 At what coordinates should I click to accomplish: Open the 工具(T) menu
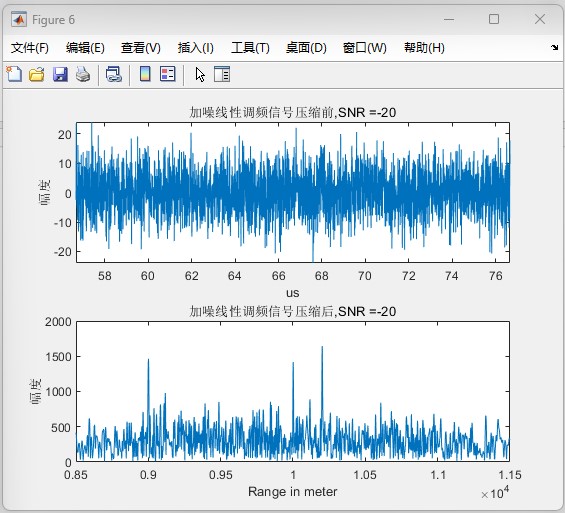coord(250,48)
